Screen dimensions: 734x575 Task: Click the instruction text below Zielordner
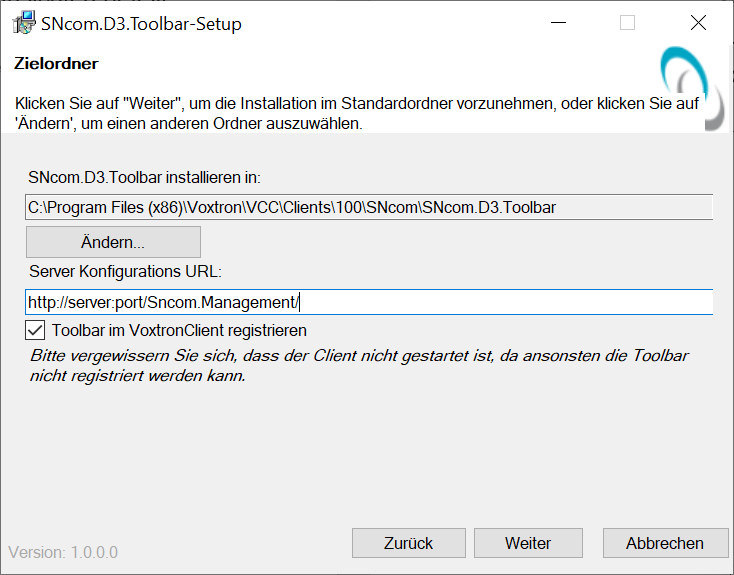[x=354, y=113]
